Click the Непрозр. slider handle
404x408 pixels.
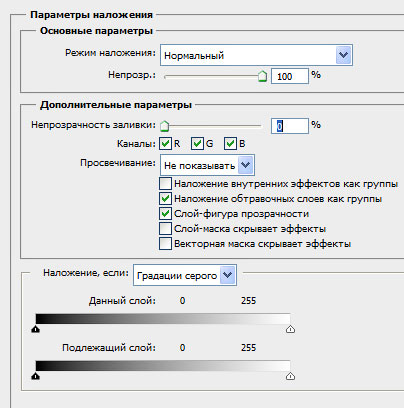tap(263, 76)
